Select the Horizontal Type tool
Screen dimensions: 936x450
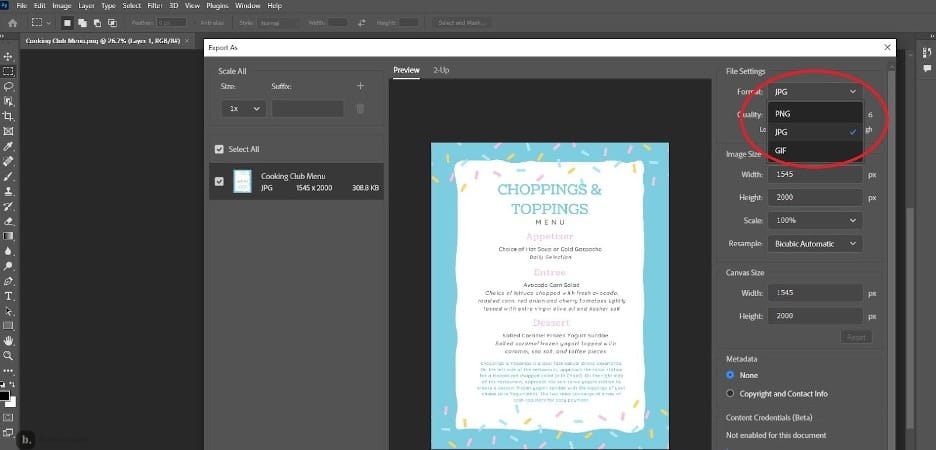[x=8, y=296]
